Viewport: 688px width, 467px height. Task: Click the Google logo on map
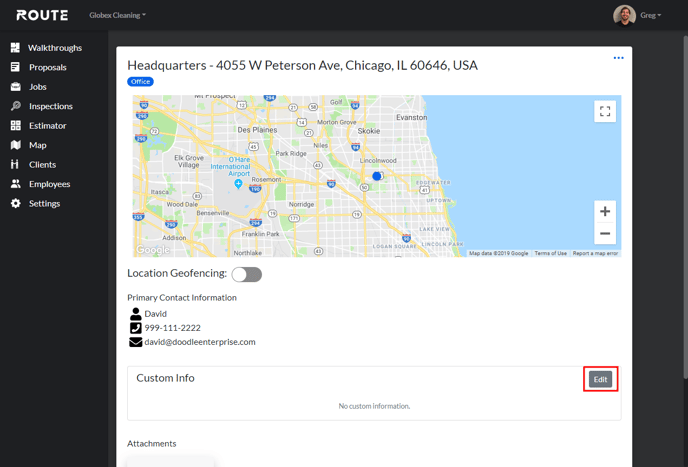pos(153,250)
